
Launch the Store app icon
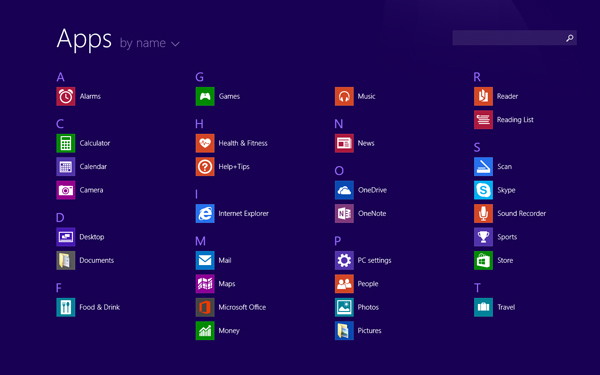(x=483, y=260)
